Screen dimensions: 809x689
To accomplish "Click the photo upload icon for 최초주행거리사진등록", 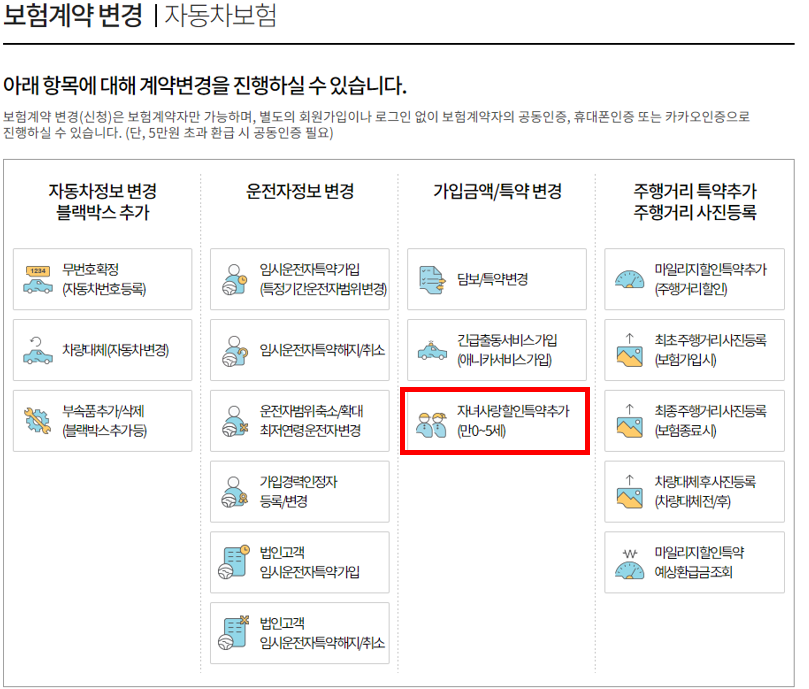I will click(x=629, y=350).
